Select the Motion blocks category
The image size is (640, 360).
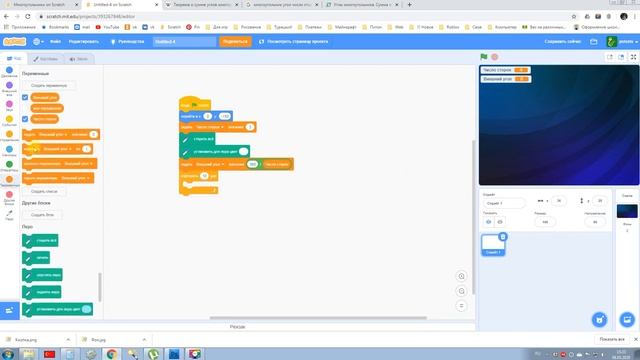[x=9, y=72]
